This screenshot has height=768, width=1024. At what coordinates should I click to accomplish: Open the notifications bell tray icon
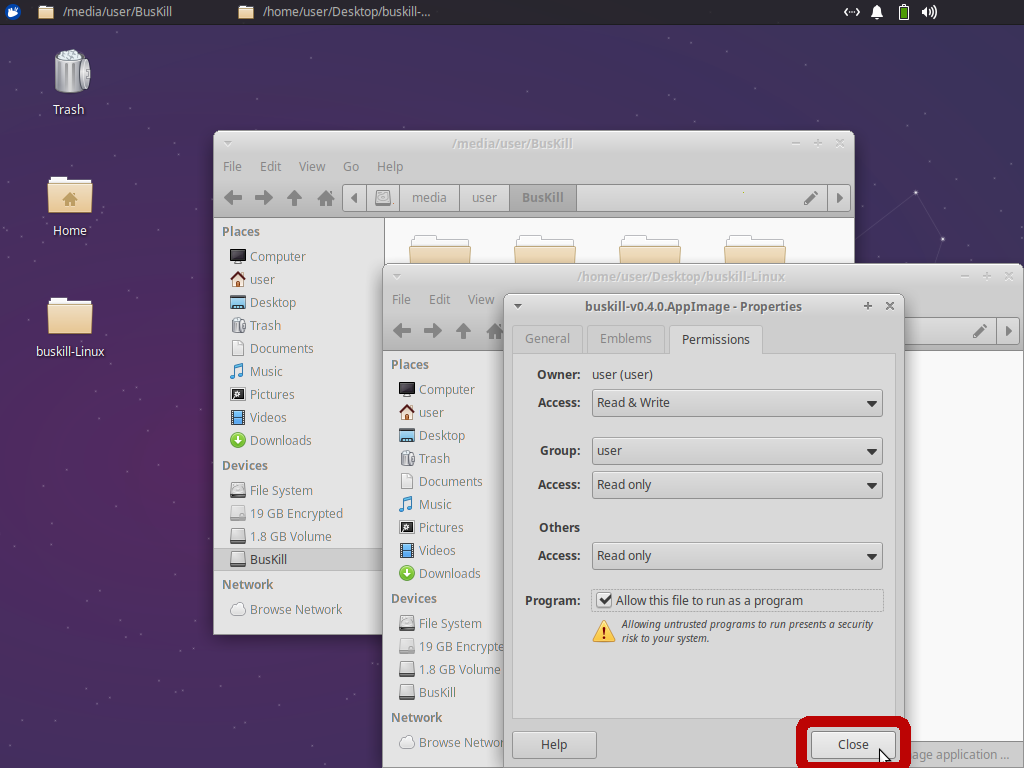click(x=877, y=12)
